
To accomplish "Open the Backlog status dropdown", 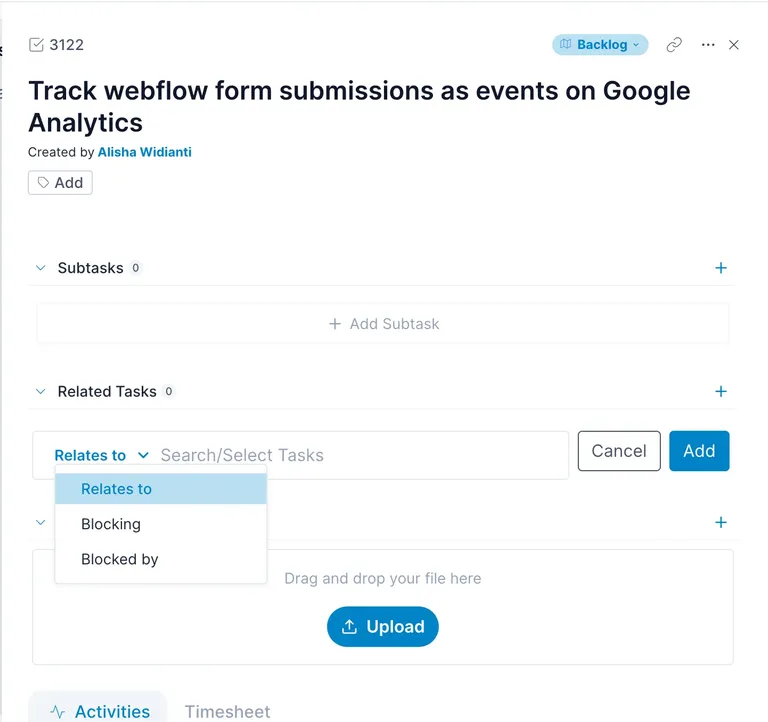I will (x=600, y=45).
